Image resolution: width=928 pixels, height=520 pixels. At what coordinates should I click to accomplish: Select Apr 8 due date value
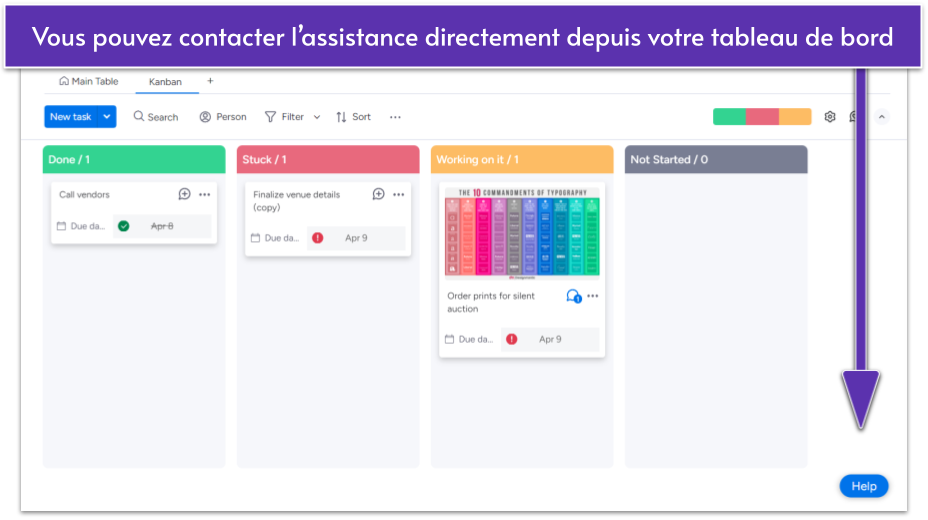pyautogui.click(x=162, y=226)
